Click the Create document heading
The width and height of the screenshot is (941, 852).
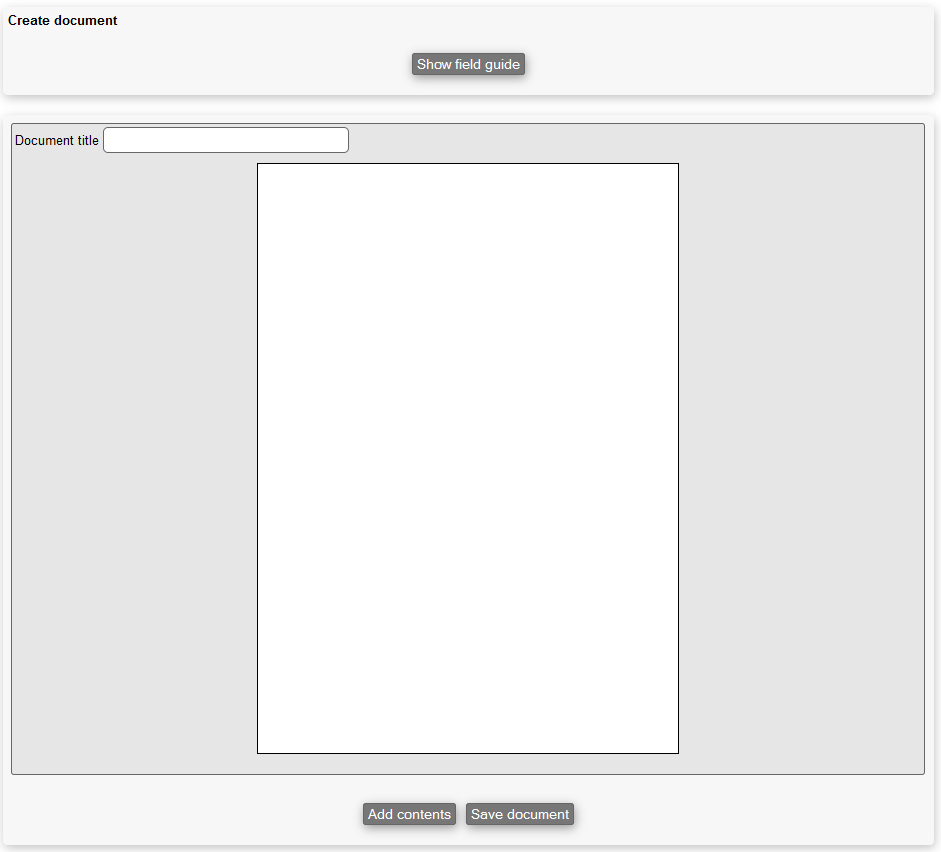[x=63, y=20]
